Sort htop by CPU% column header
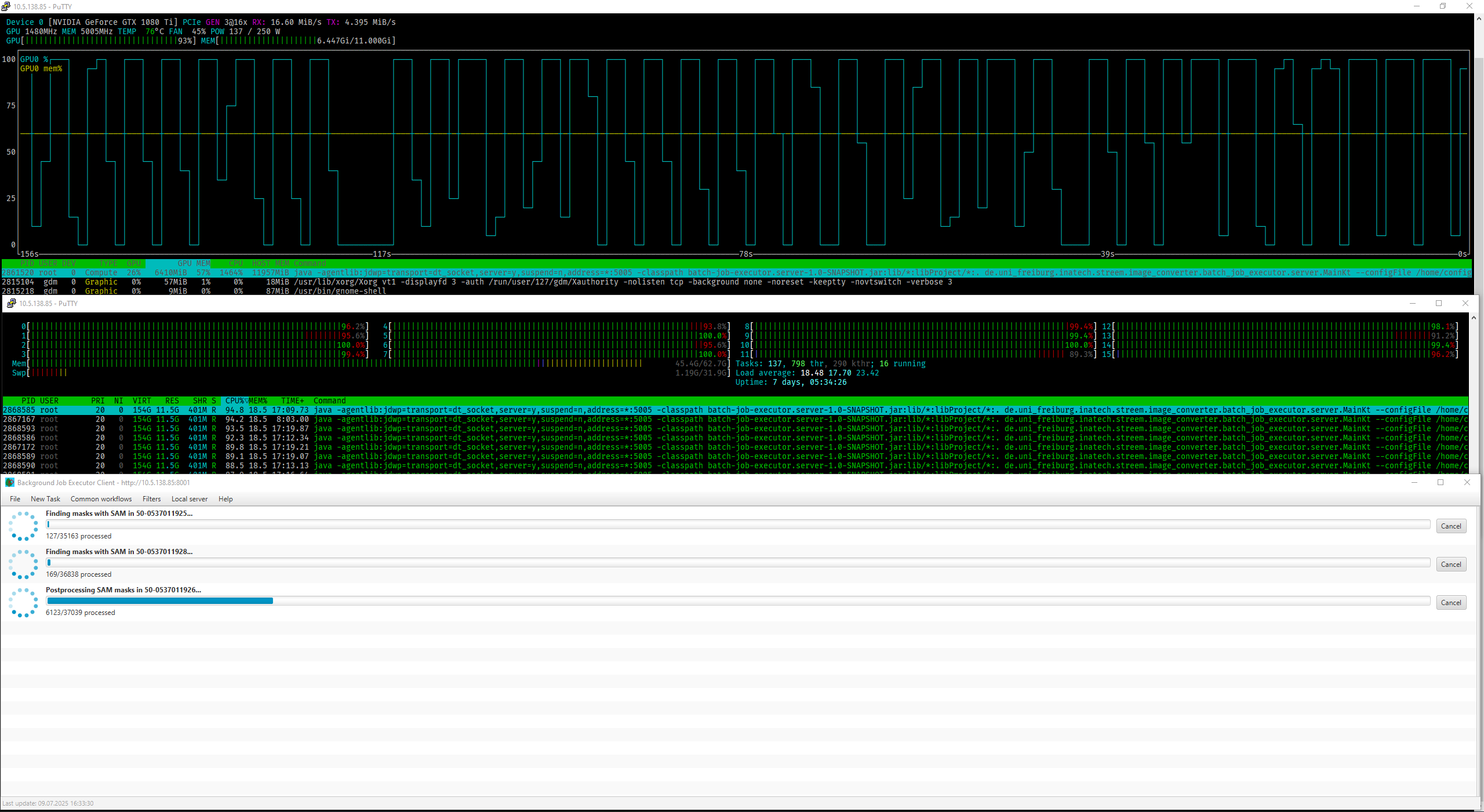This screenshot has width=1484, height=812. click(x=235, y=400)
